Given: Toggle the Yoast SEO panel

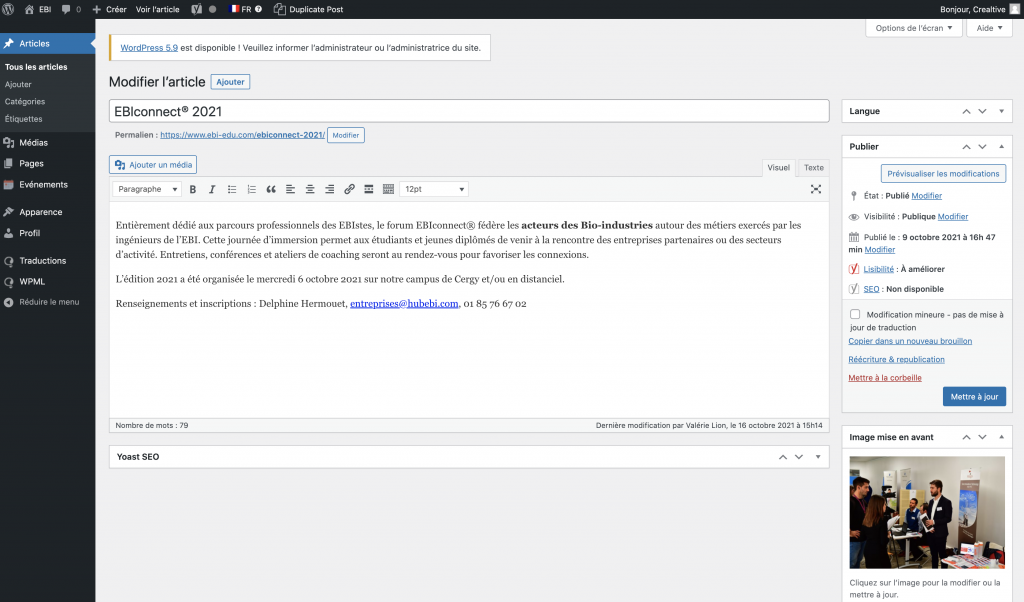Looking at the screenshot, I should coord(818,457).
